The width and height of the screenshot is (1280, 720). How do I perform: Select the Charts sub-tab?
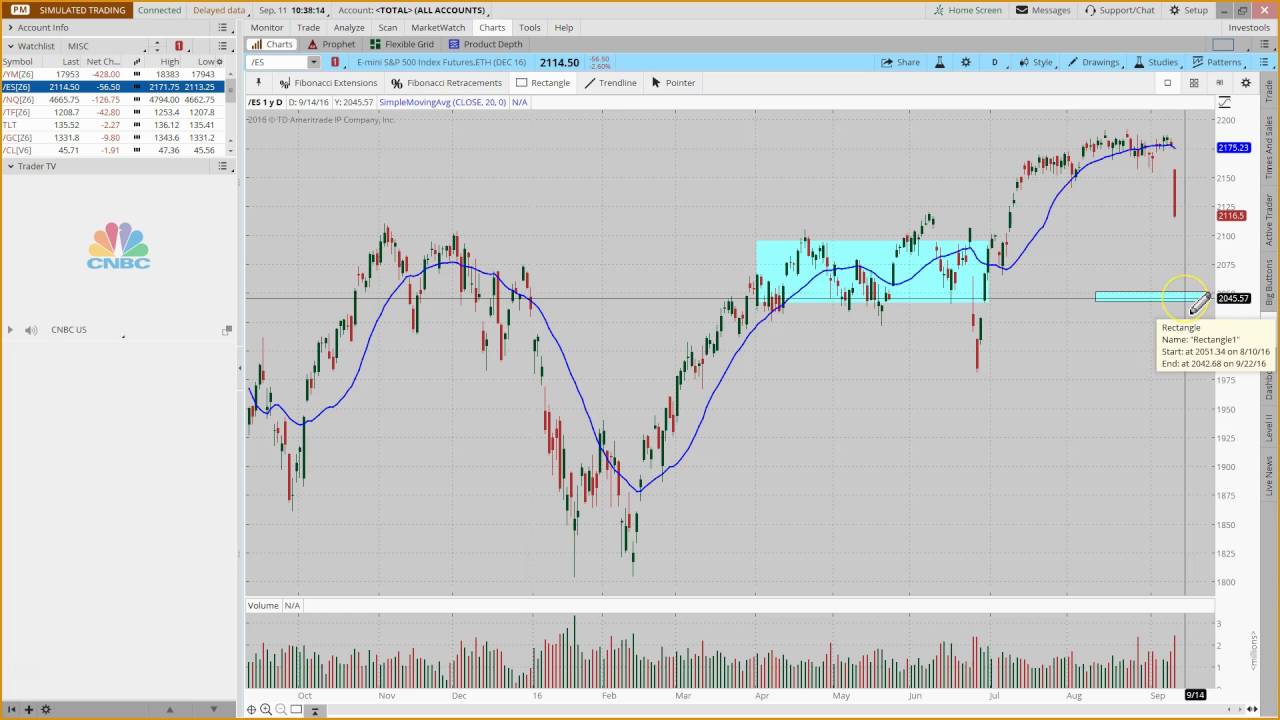pos(272,44)
